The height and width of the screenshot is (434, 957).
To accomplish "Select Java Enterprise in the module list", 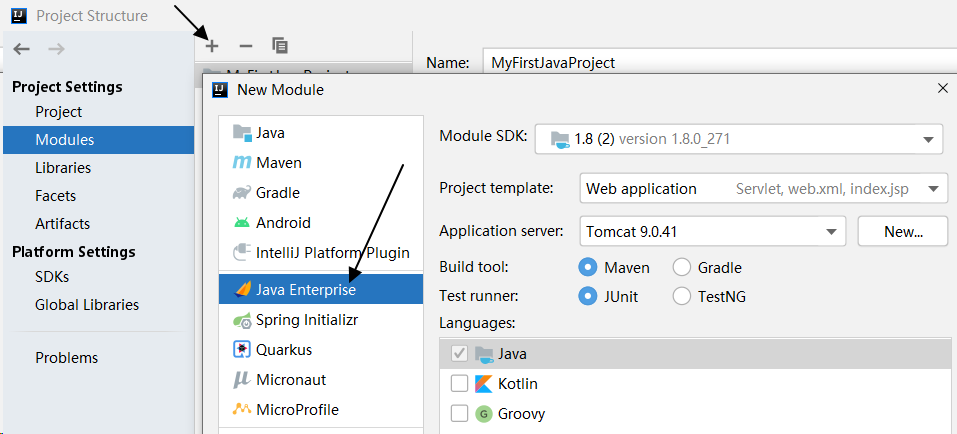I will 321,289.
